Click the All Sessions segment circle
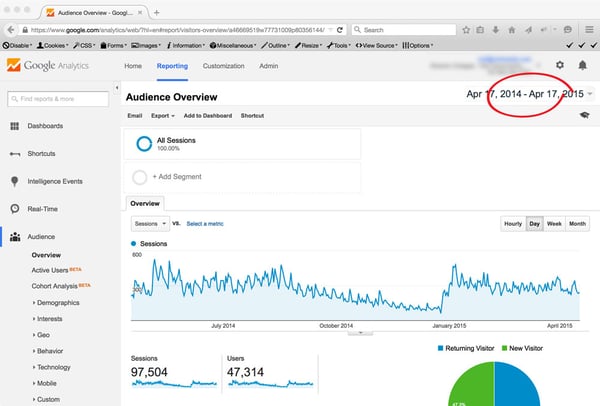Screen dimensions: 600x406 (144, 144)
